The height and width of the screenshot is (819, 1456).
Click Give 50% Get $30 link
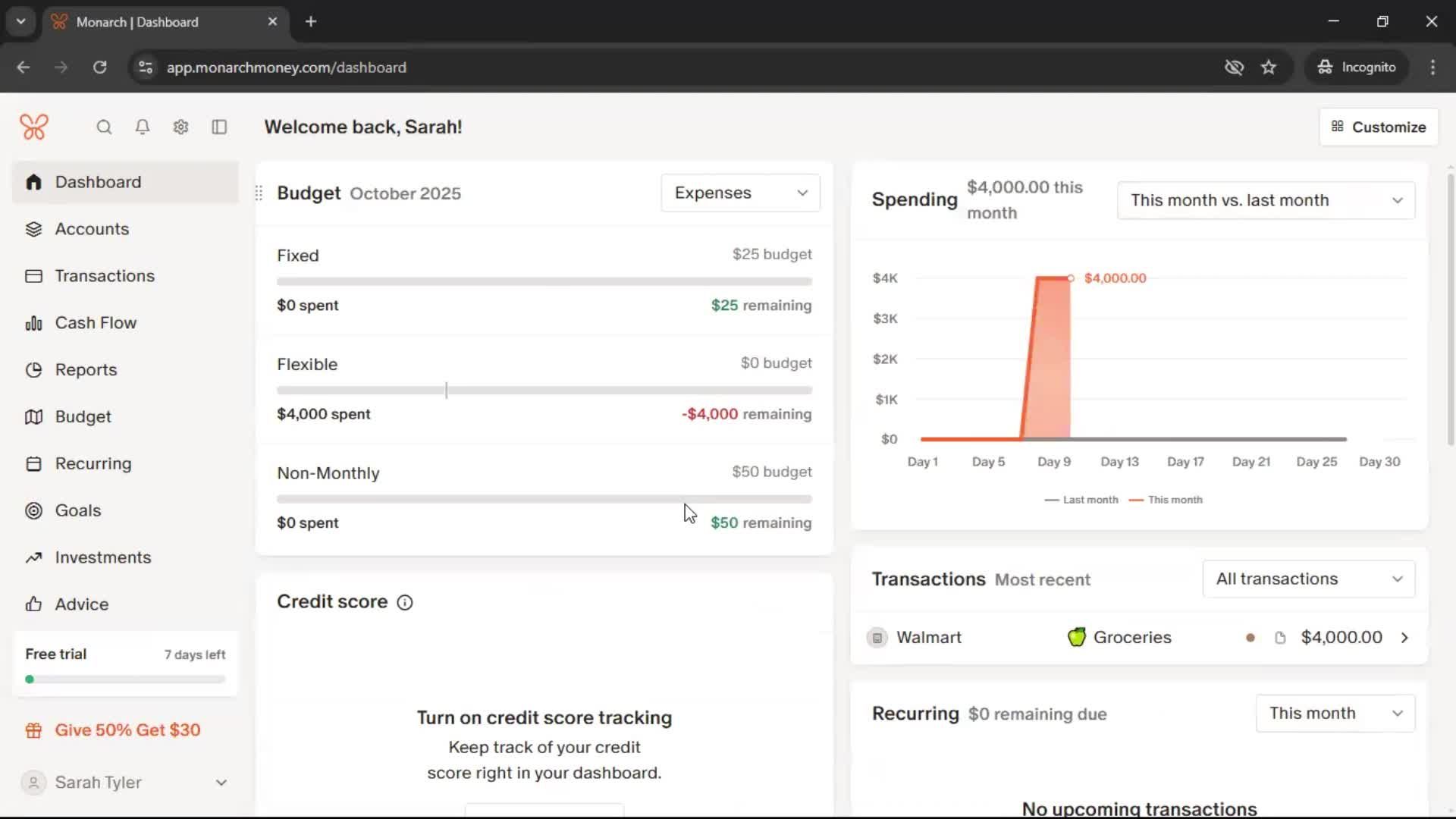pyautogui.click(x=127, y=730)
